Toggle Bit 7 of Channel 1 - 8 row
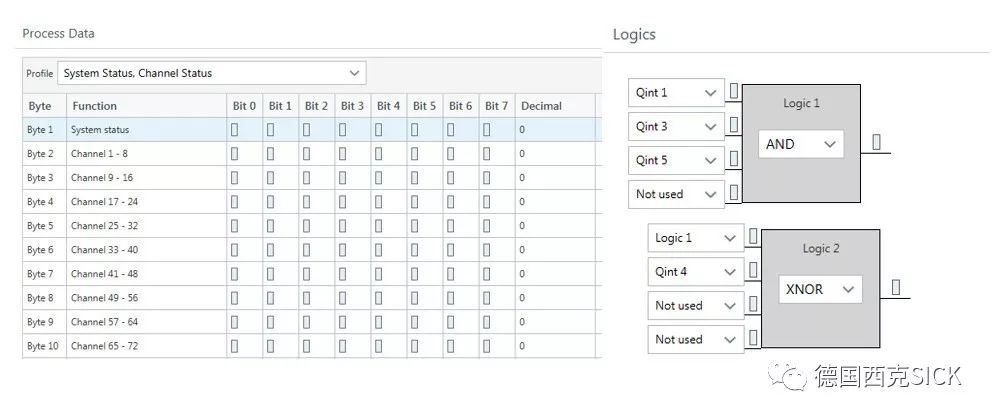This screenshot has height=420, width=994. (487, 154)
